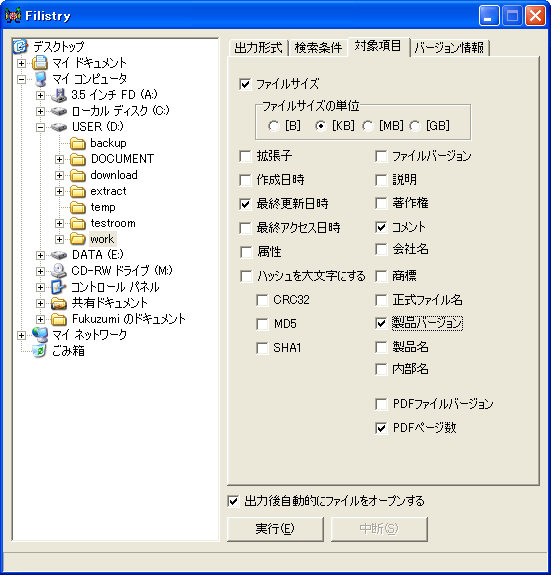Expand the 3.5 インチ FD (A:) node
Screen dimensions: 551x575
point(40,95)
